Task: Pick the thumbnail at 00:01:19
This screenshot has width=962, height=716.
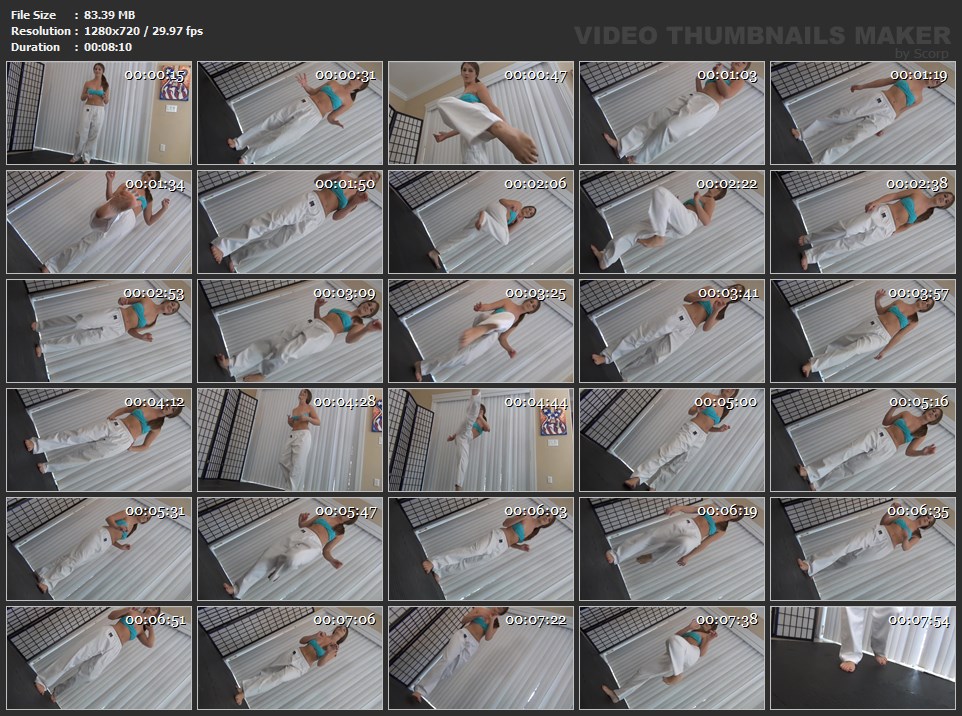Action: tap(863, 113)
